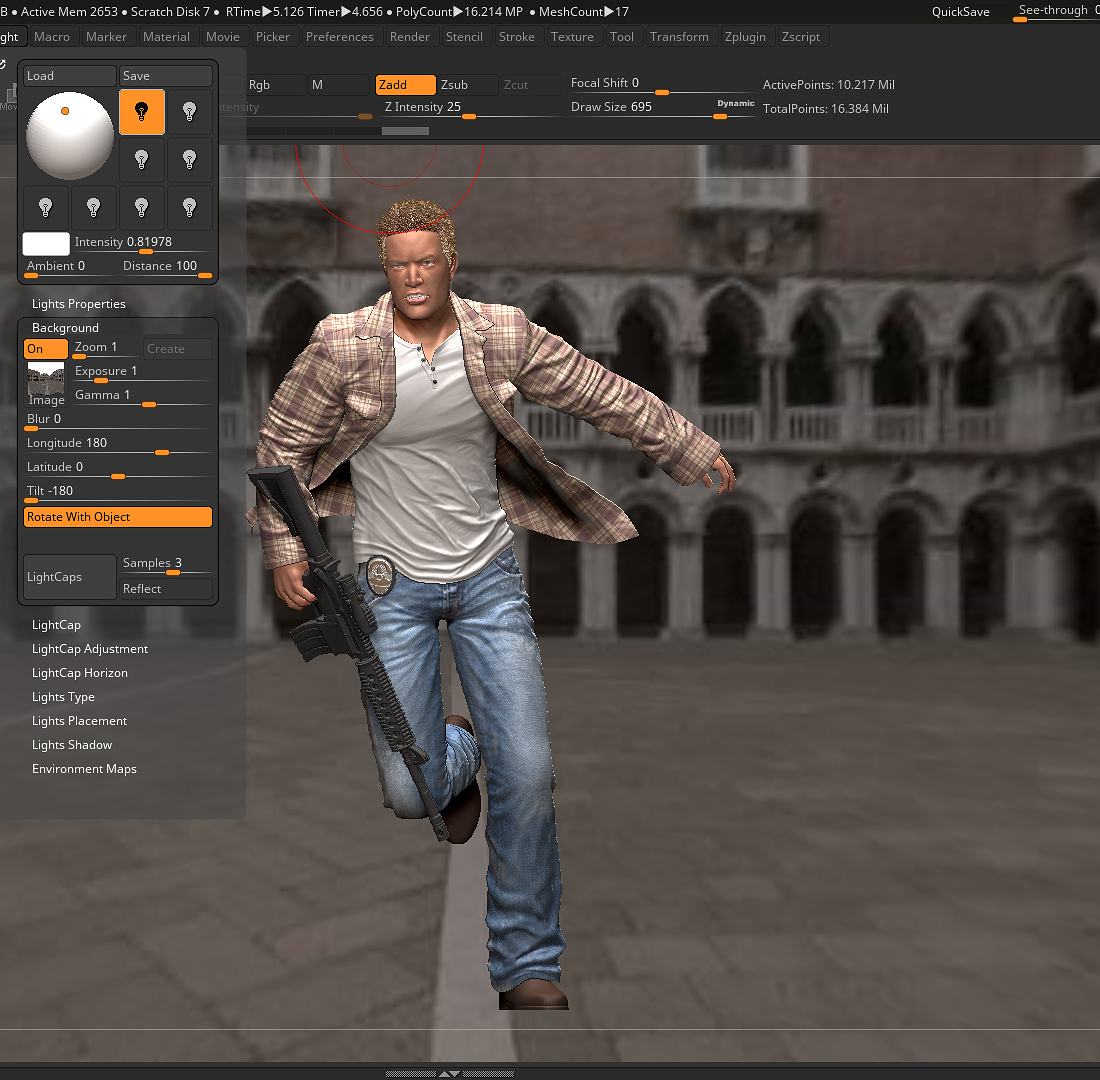This screenshot has width=1100, height=1080.
Task: Adjust the Z Intensity slider
Action: pos(472,109)
